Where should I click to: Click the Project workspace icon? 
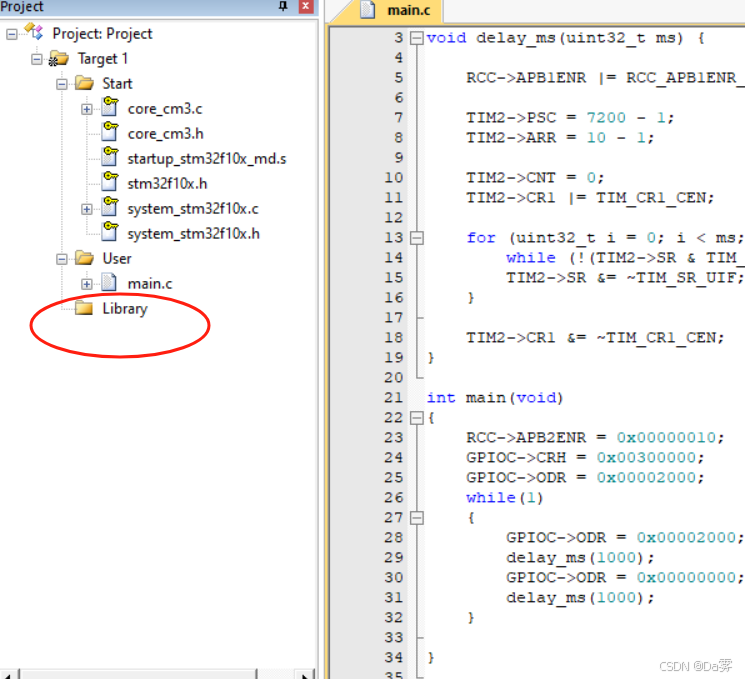(34, 32)
